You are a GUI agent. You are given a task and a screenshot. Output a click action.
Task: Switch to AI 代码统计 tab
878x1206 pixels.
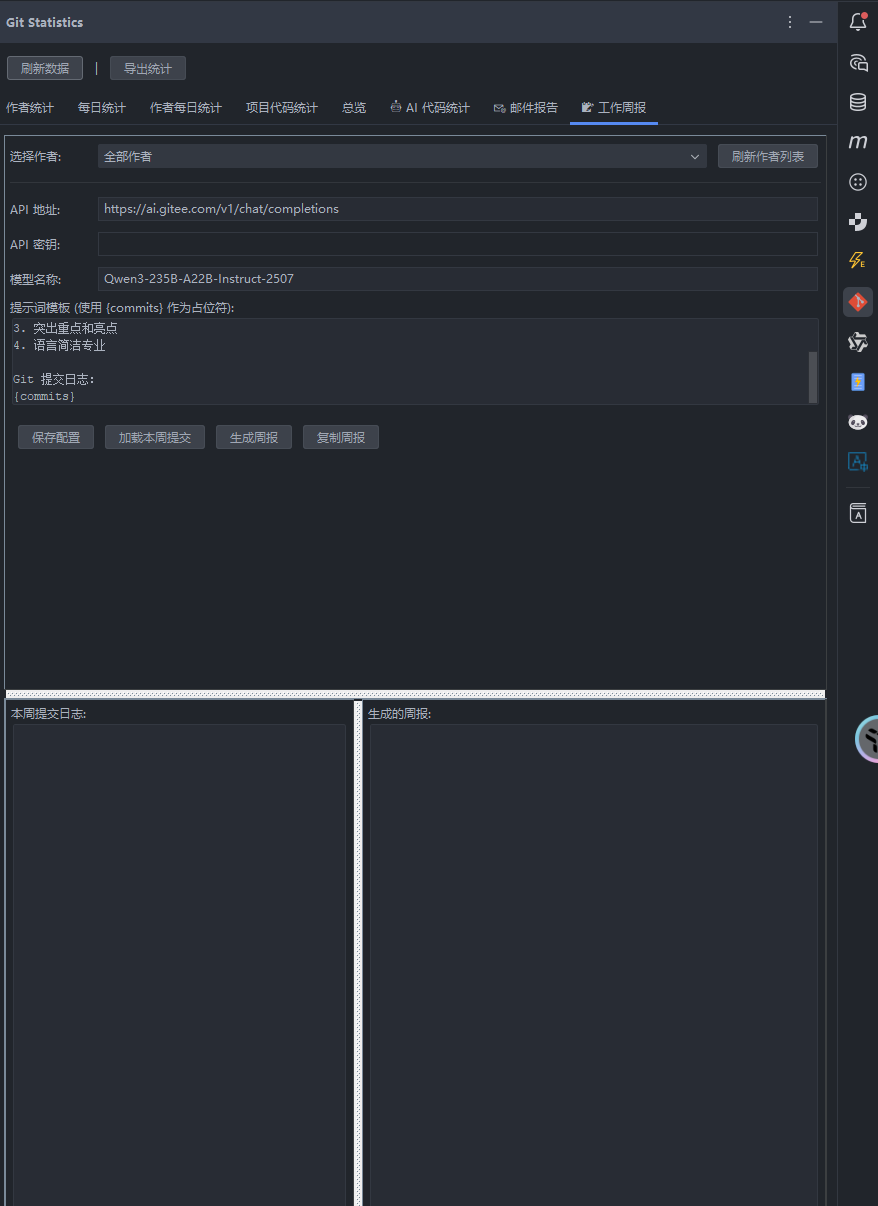coord(430,108)
